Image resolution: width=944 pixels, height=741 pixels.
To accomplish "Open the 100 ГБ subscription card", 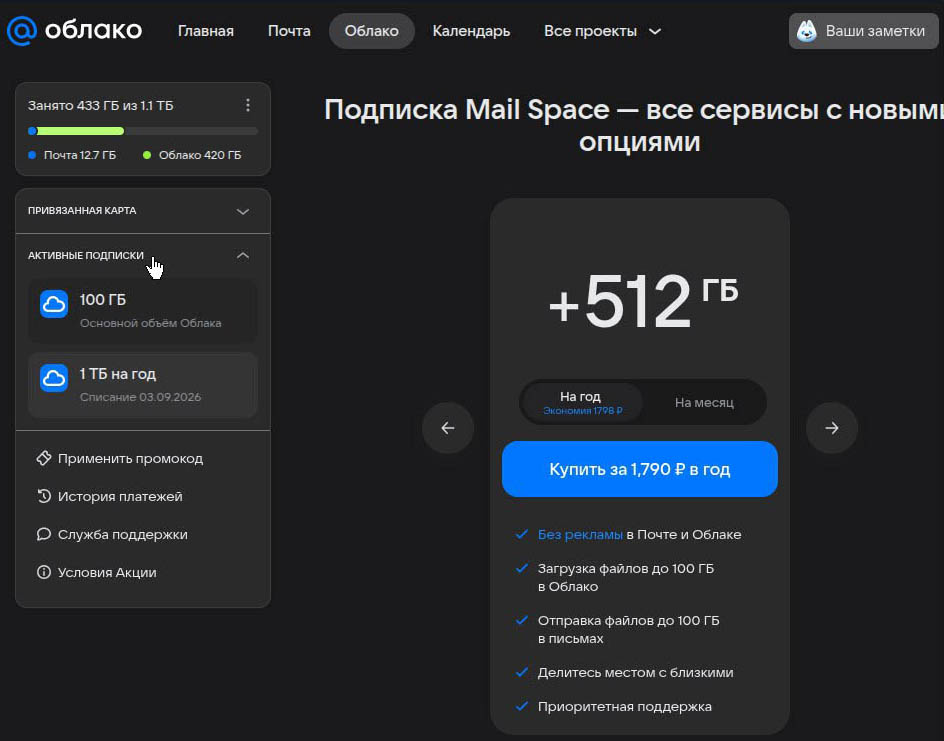I will (x=143, y=311).
